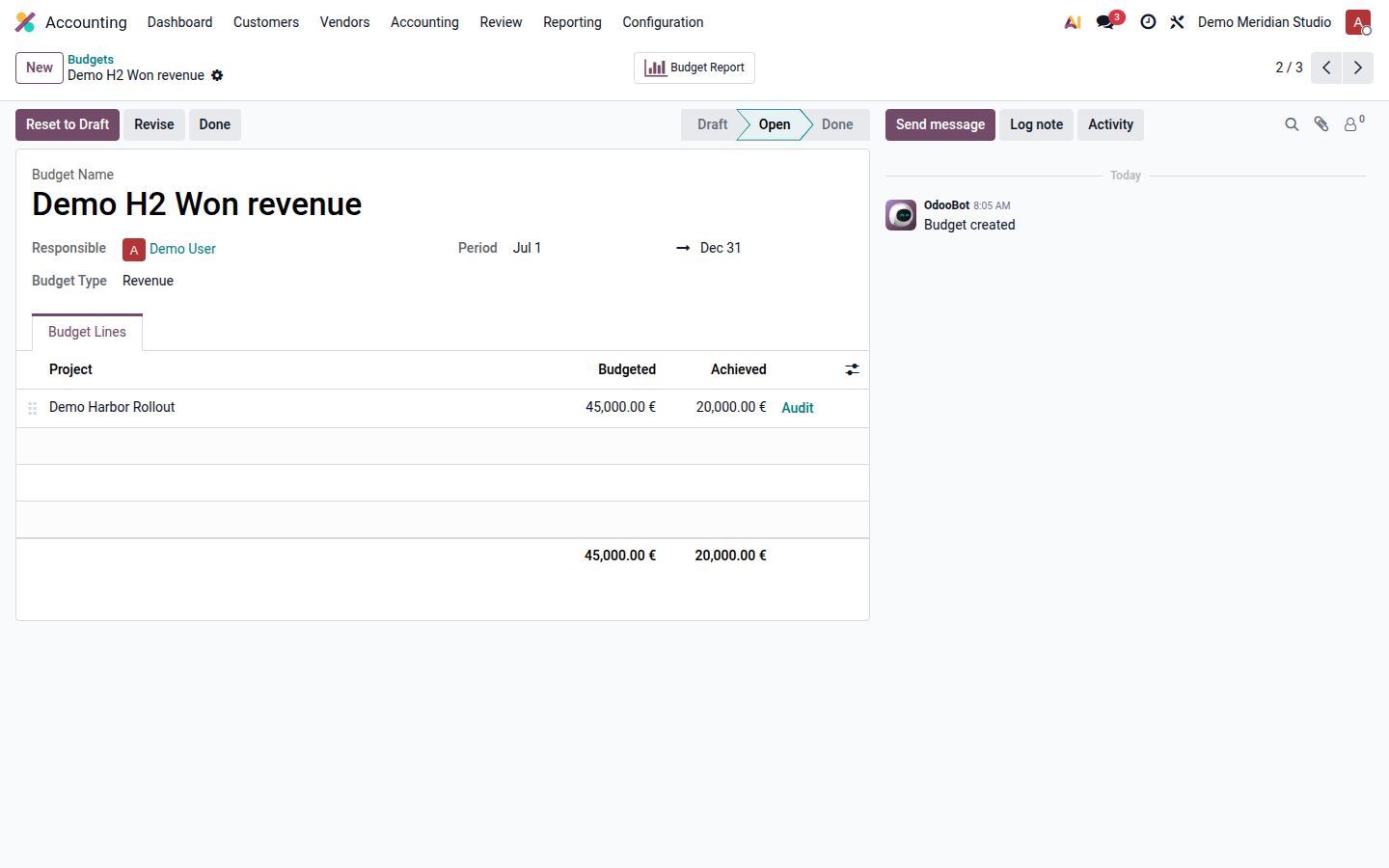The height and width of the screenshot is (868, 1389).
Task: Open the Review menu
Action: 501,22
